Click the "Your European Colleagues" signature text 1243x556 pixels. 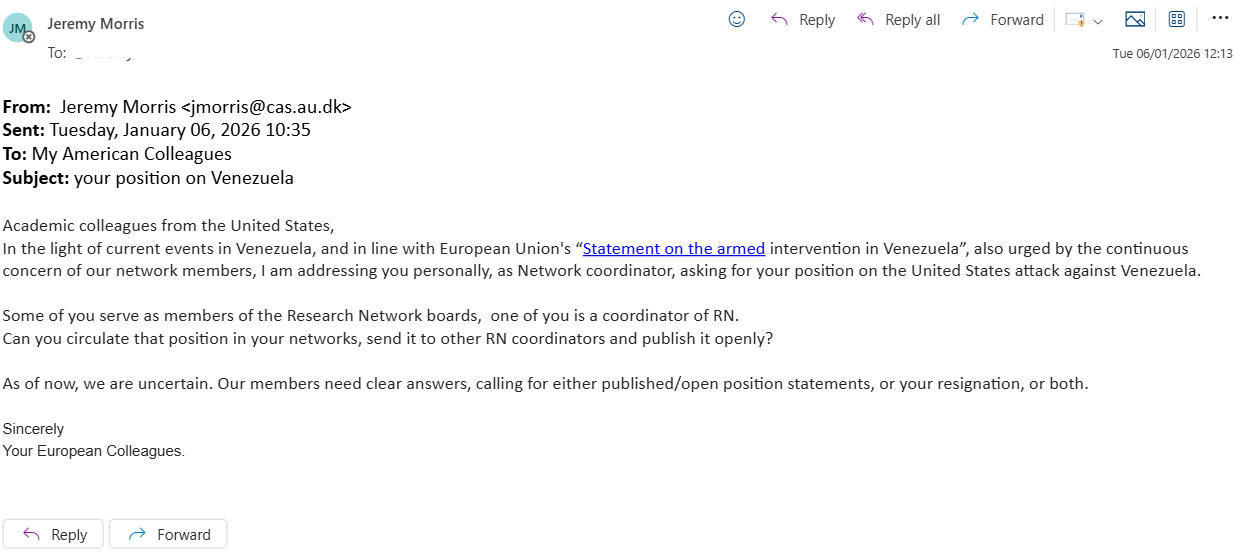[x=93, y=451]
